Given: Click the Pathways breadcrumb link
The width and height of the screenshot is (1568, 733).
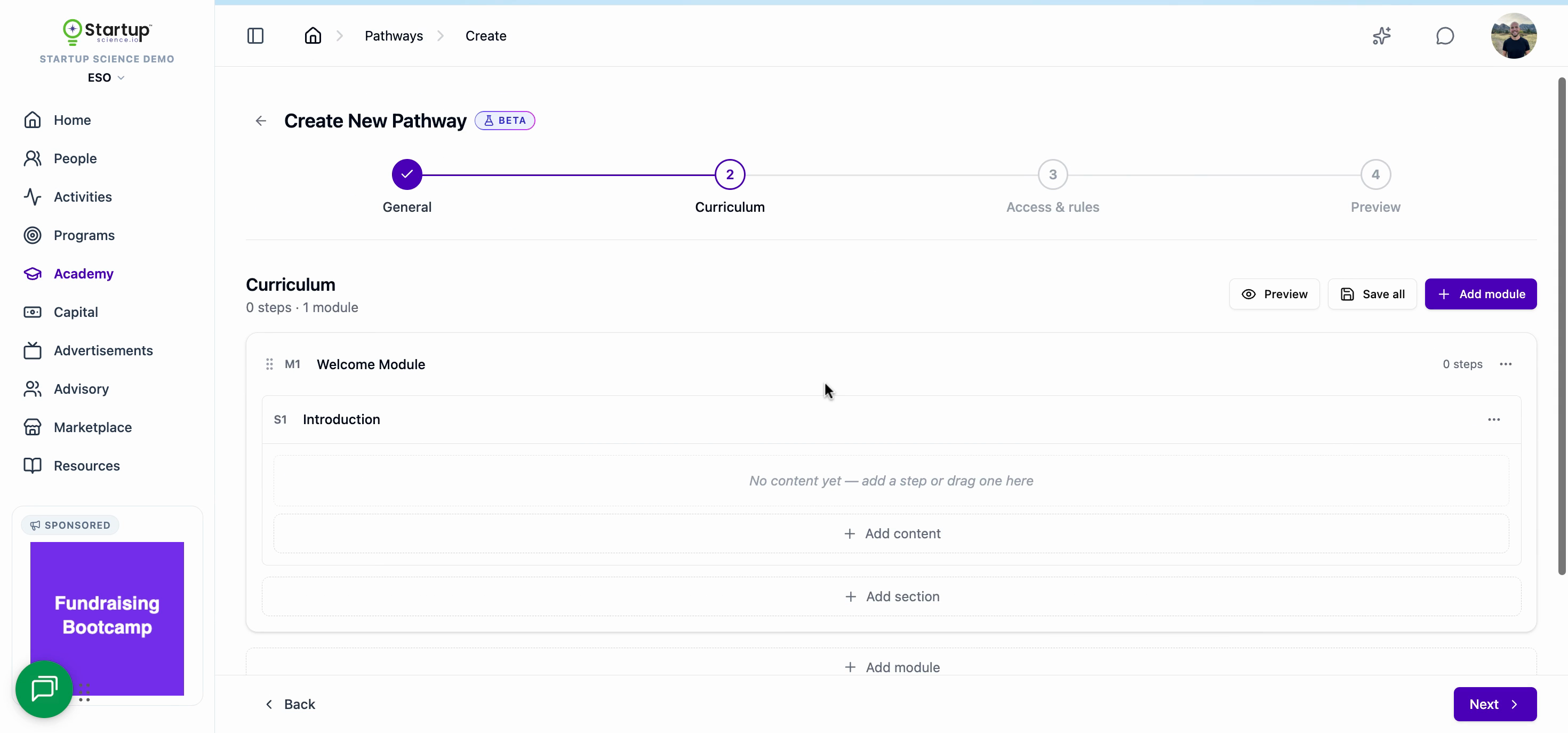Looking at the screenshot, I should [393, 36].
